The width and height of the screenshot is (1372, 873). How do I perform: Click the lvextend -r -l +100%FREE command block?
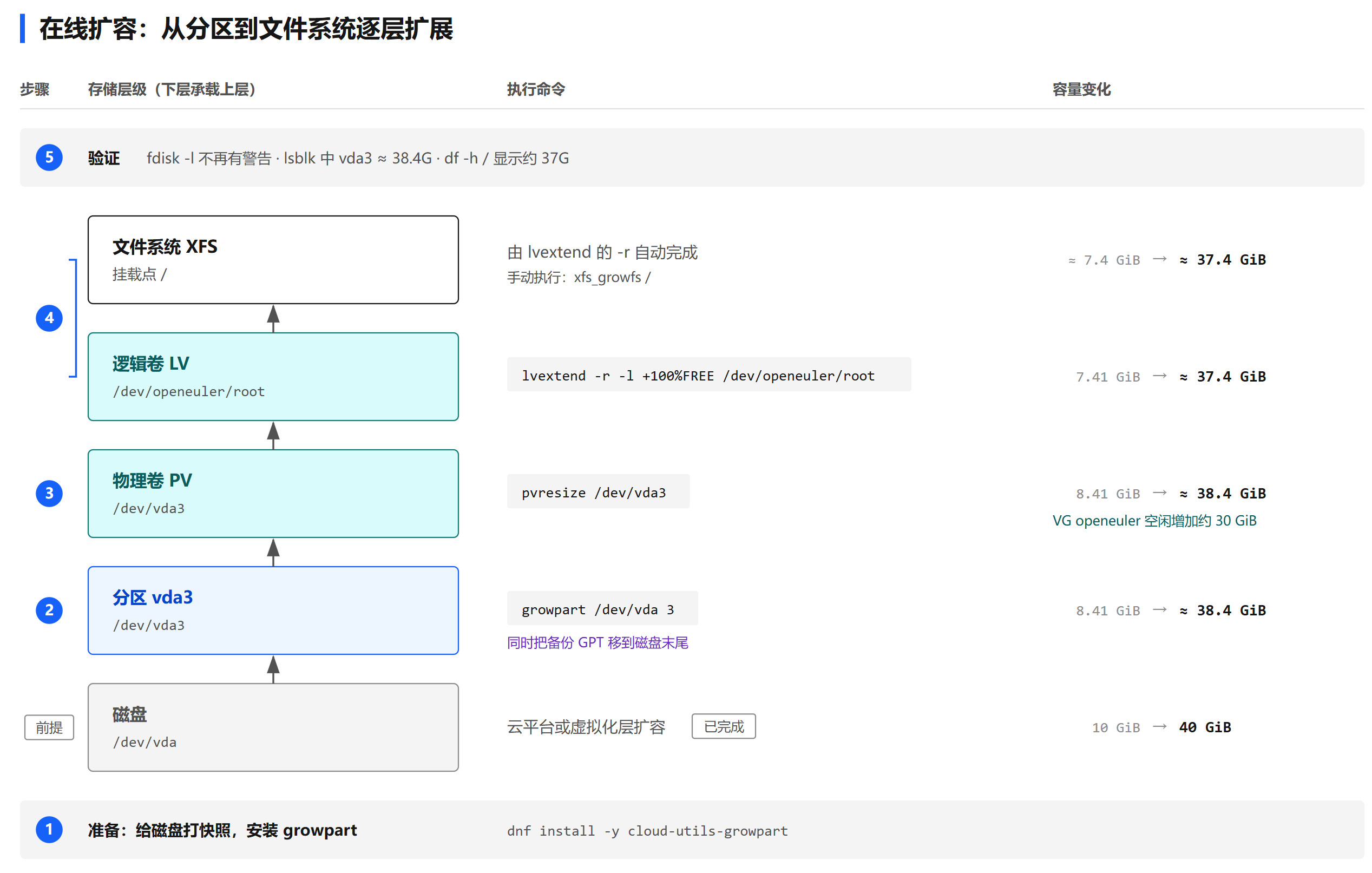[x=709, y=375]
